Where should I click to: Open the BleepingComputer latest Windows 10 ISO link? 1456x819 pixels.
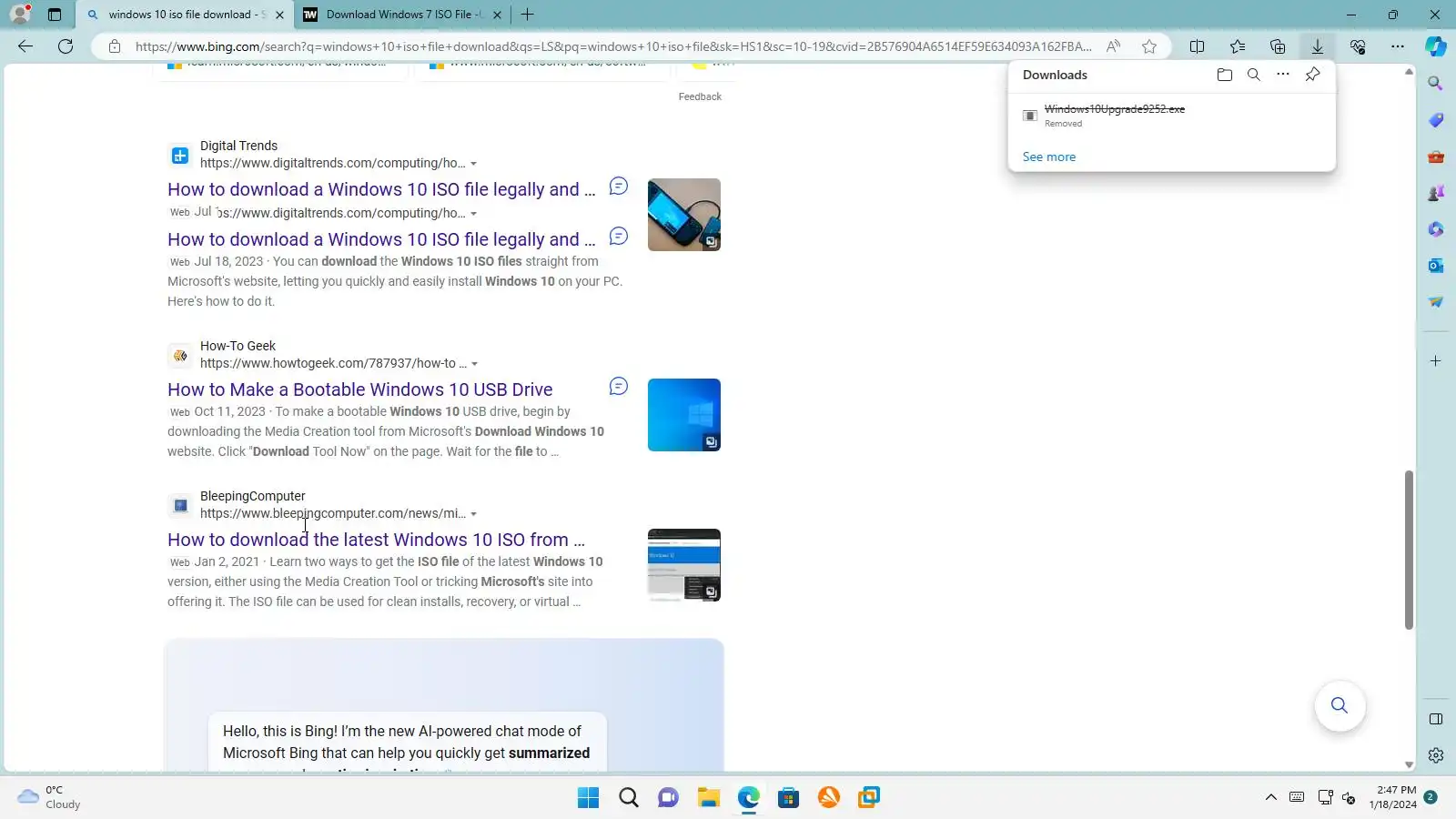[x=376, y=540]
